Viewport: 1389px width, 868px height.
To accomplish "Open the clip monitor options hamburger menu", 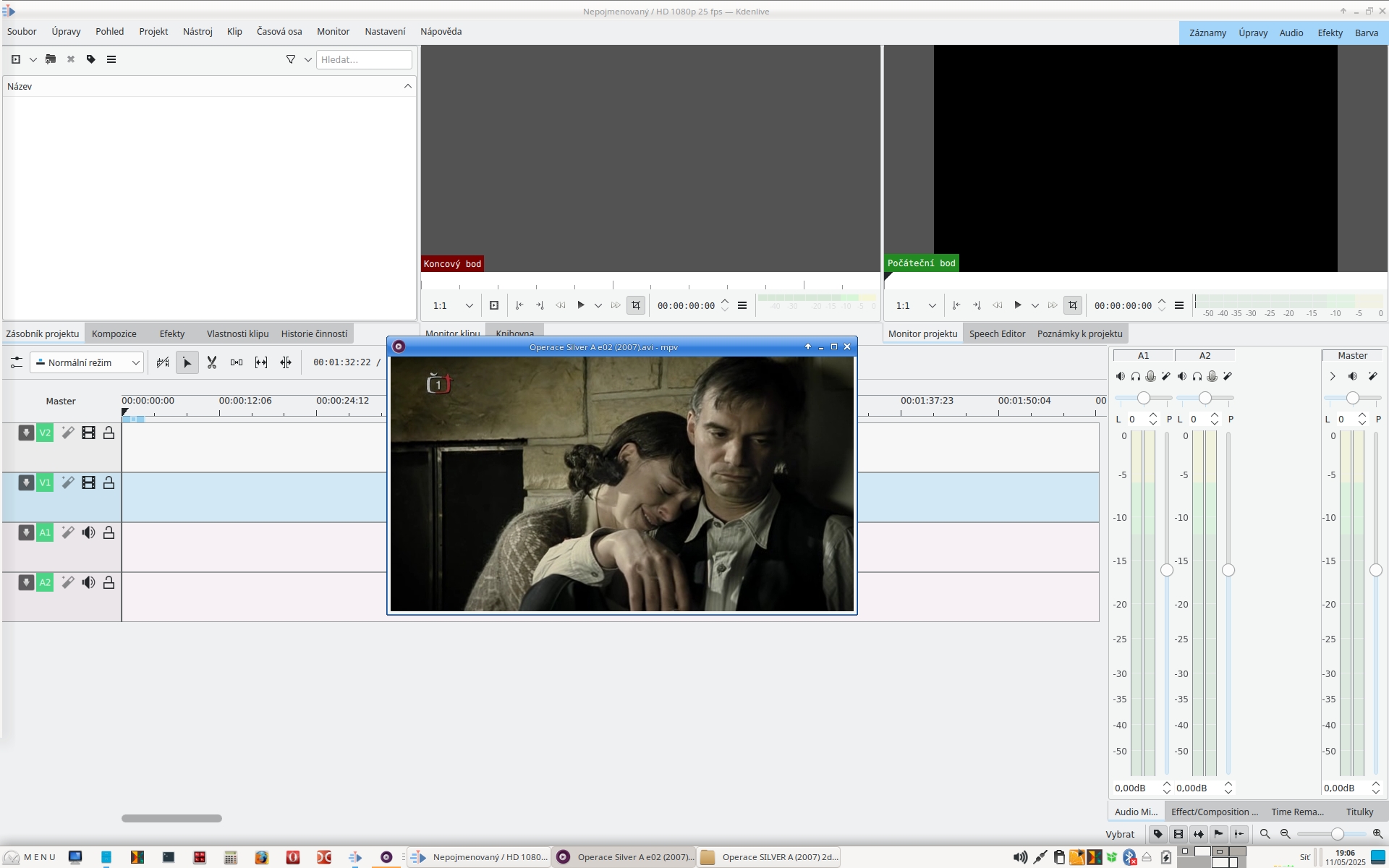I will pos(742,305).
